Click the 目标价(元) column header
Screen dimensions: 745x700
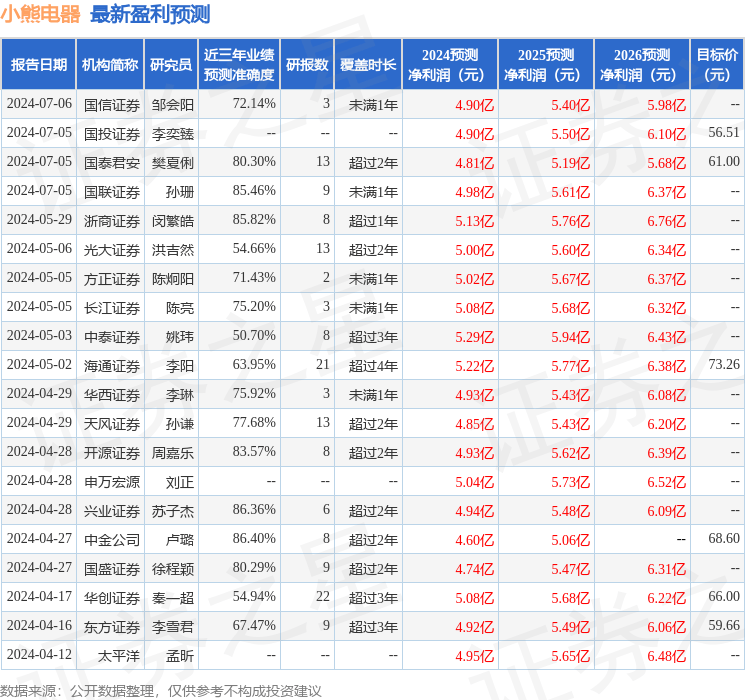point(717,65)
